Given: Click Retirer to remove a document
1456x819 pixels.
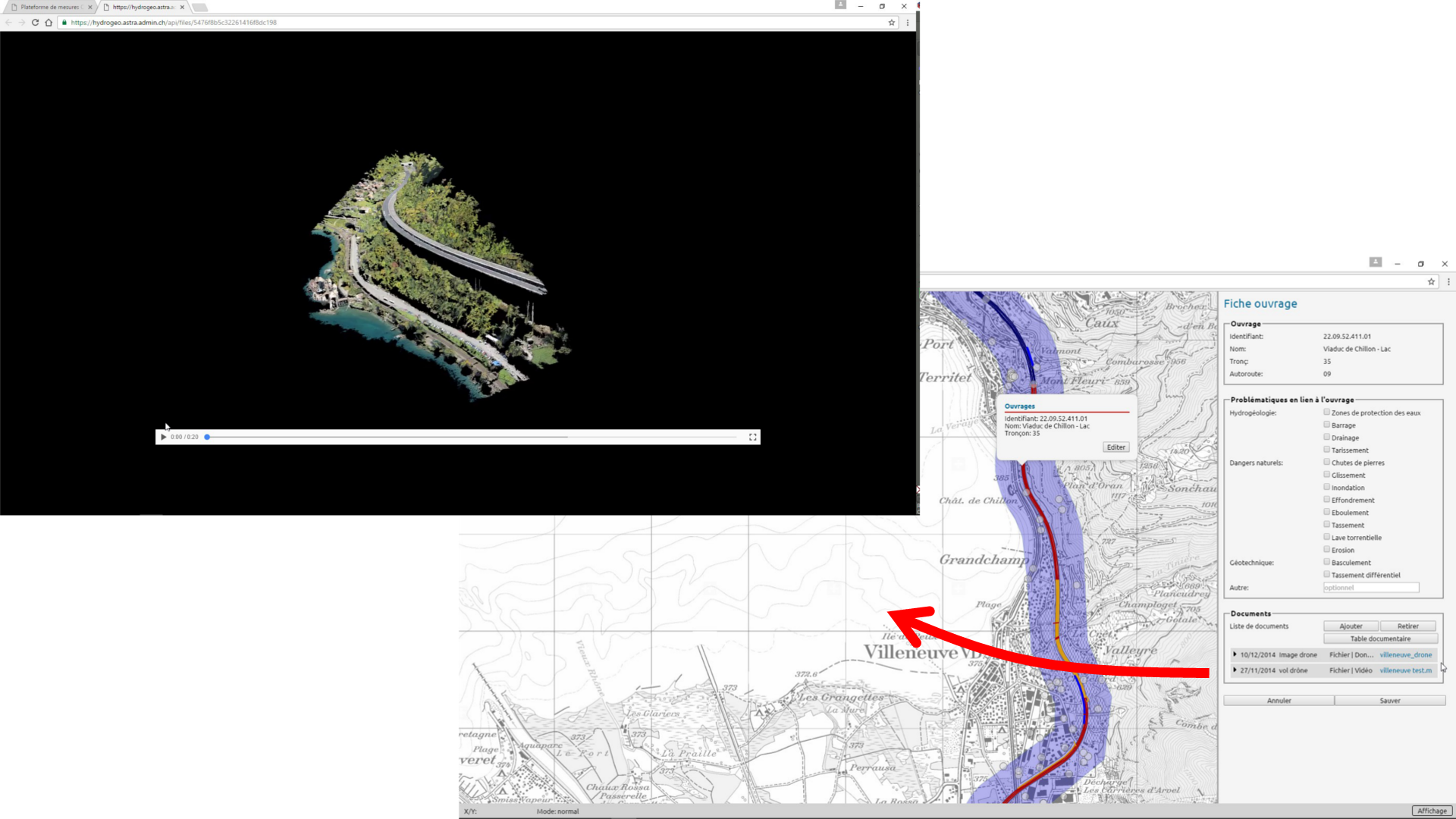Looking at the screenshot, I should click(1408, 626).
